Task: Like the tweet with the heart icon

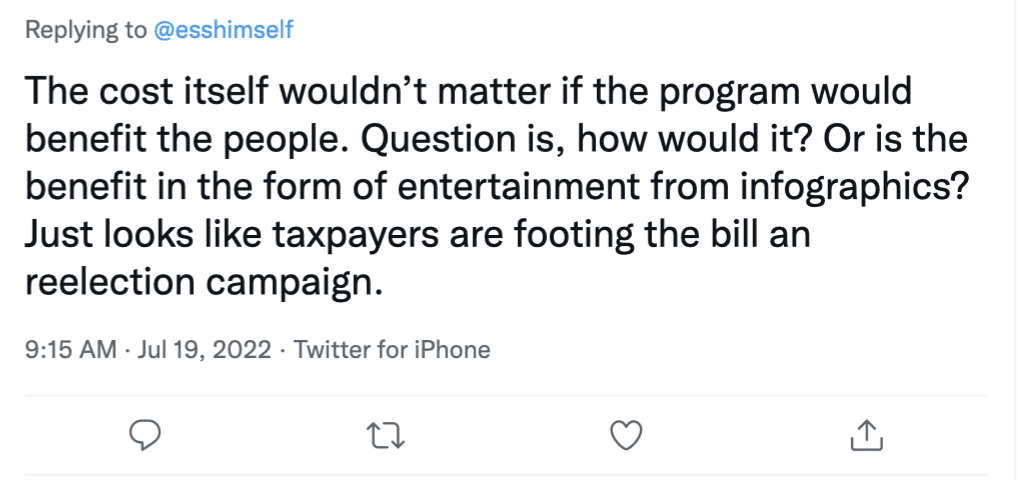Action: [x=625, y=434]
